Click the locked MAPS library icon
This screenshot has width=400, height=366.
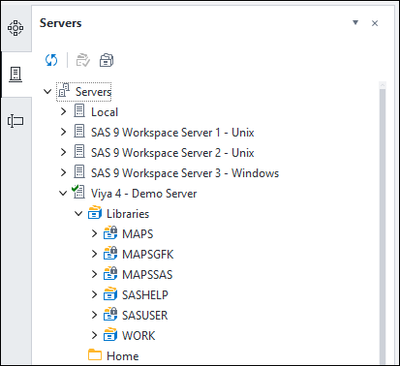click(110, 233)
